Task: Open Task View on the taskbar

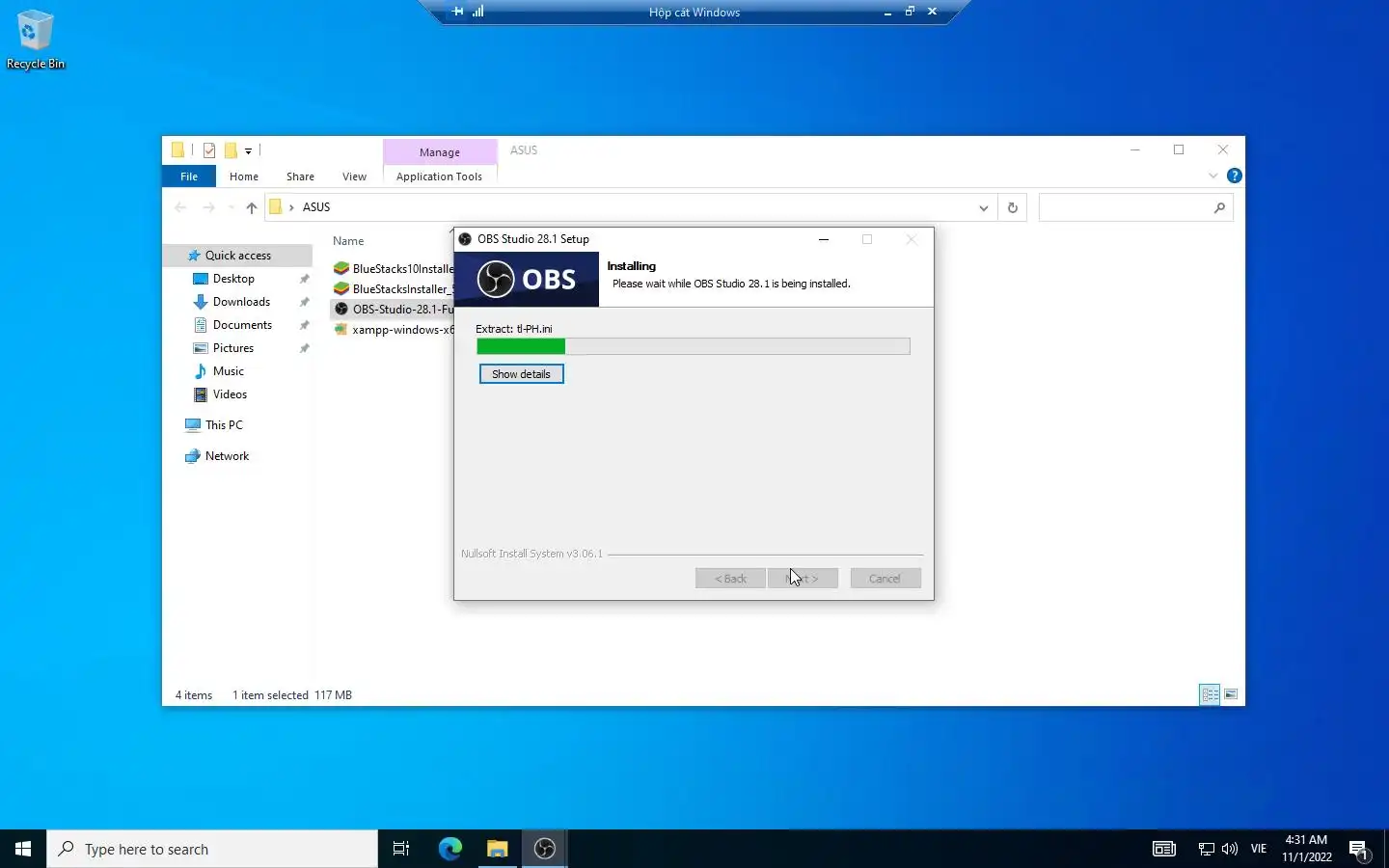Action: click(401, 849)
